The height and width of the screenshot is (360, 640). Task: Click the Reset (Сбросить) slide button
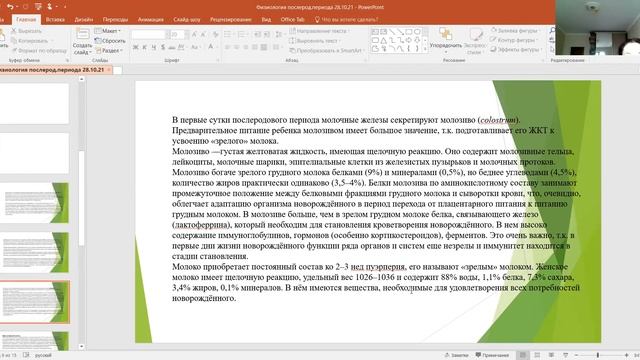[110, 41]
